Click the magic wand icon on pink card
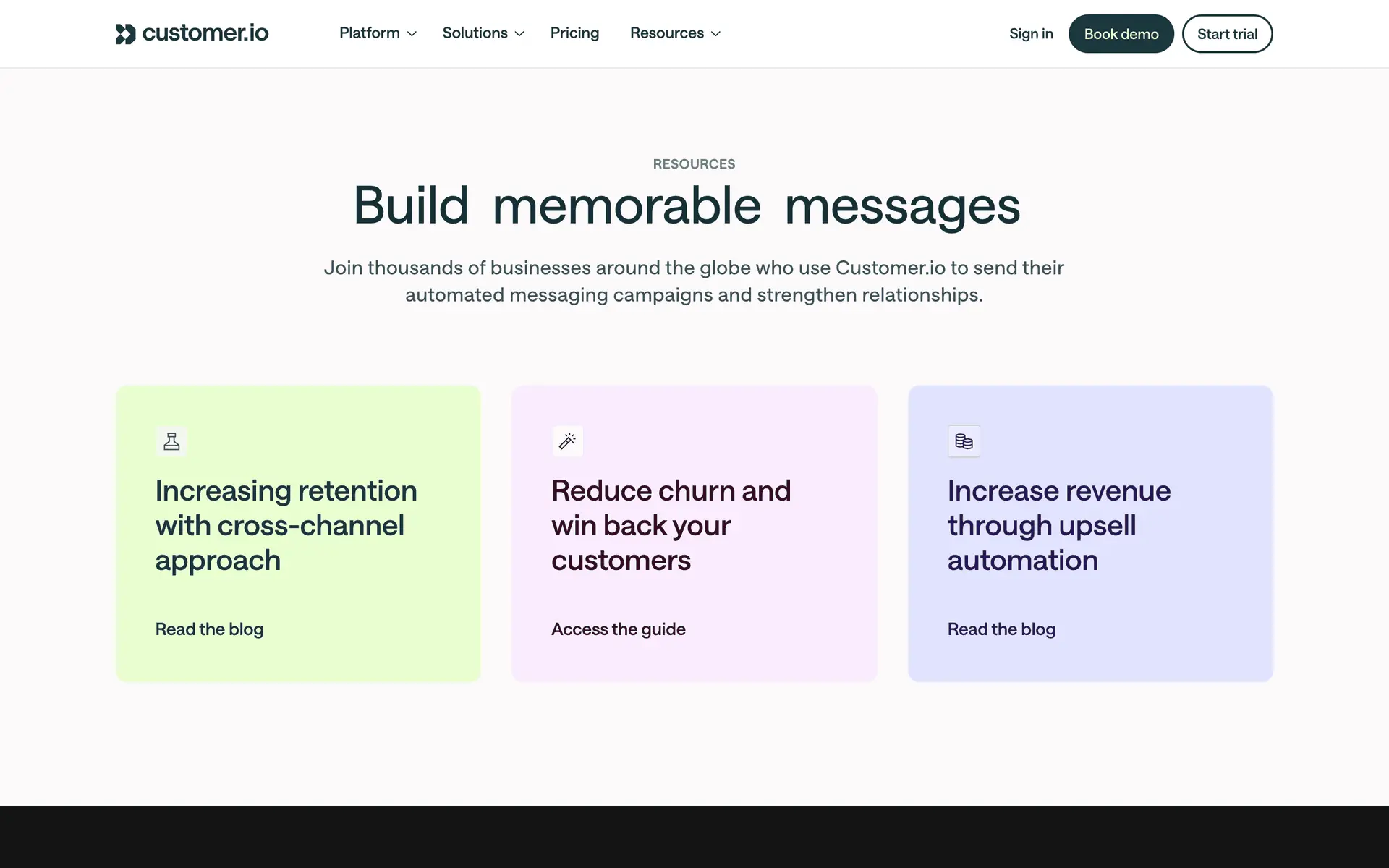Screen dimensions: 1389x868 [567, 441]
